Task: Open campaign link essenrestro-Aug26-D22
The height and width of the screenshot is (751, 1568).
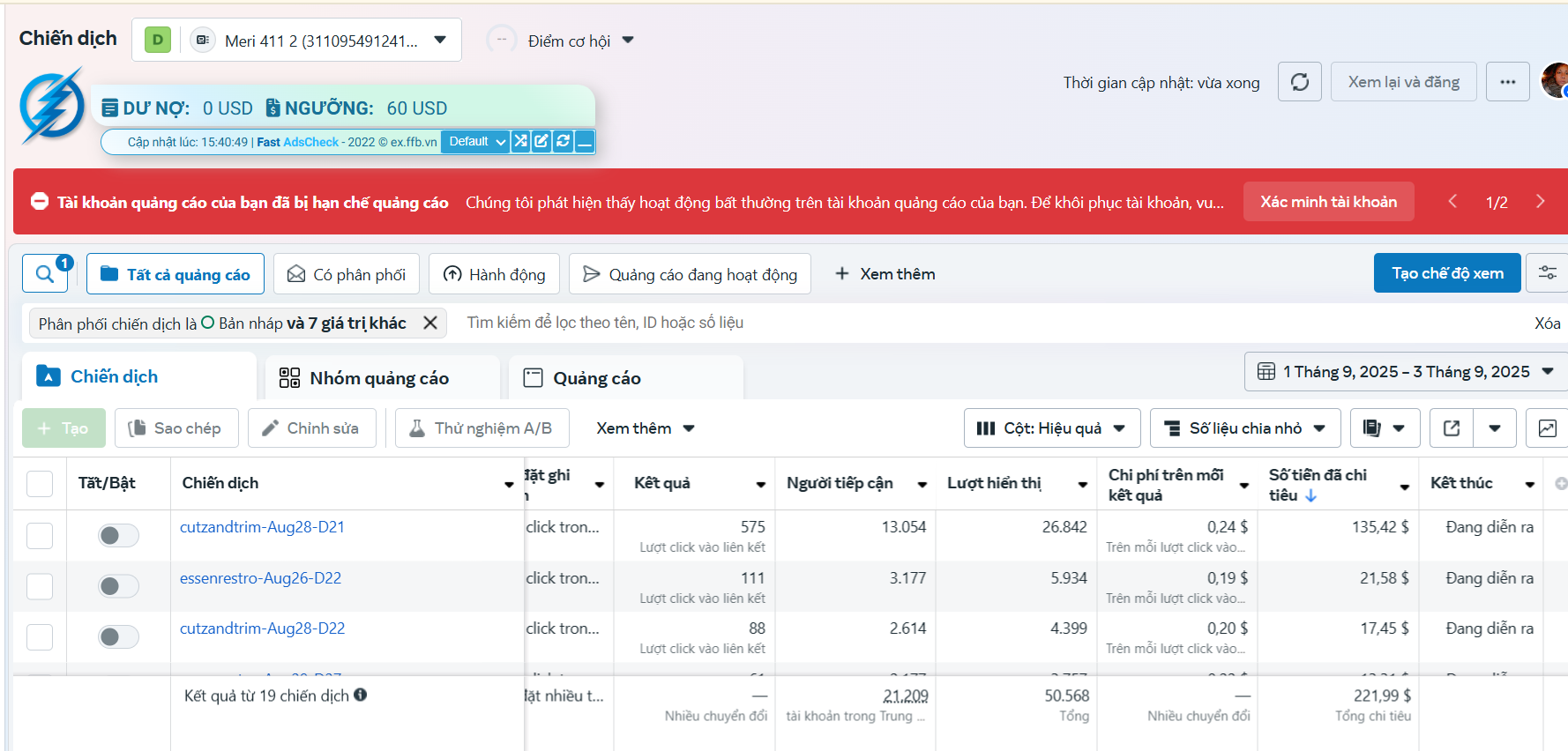Action: pyautogui.click(x=260, y=578)
